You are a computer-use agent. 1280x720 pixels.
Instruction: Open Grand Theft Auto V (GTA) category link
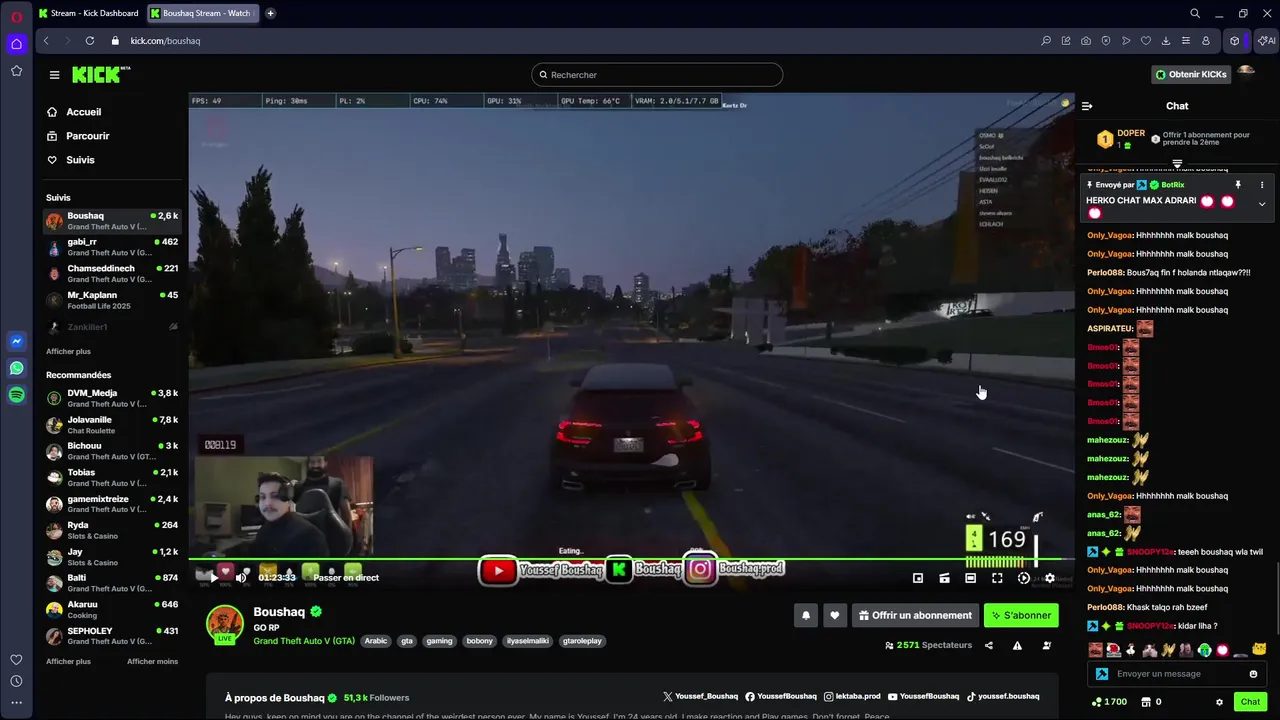304,640
